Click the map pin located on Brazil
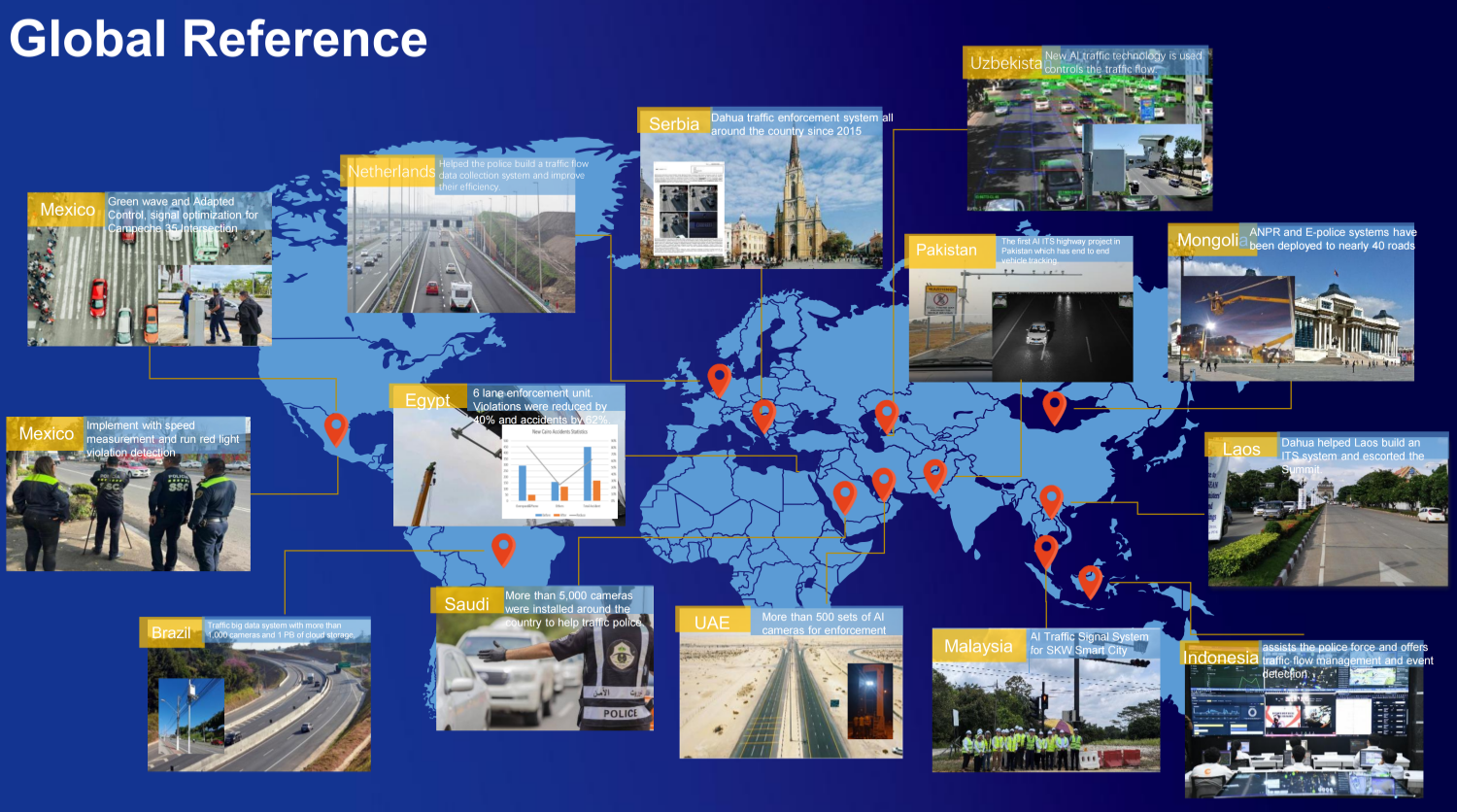1457x812 pixels. (x=502, y=549)
